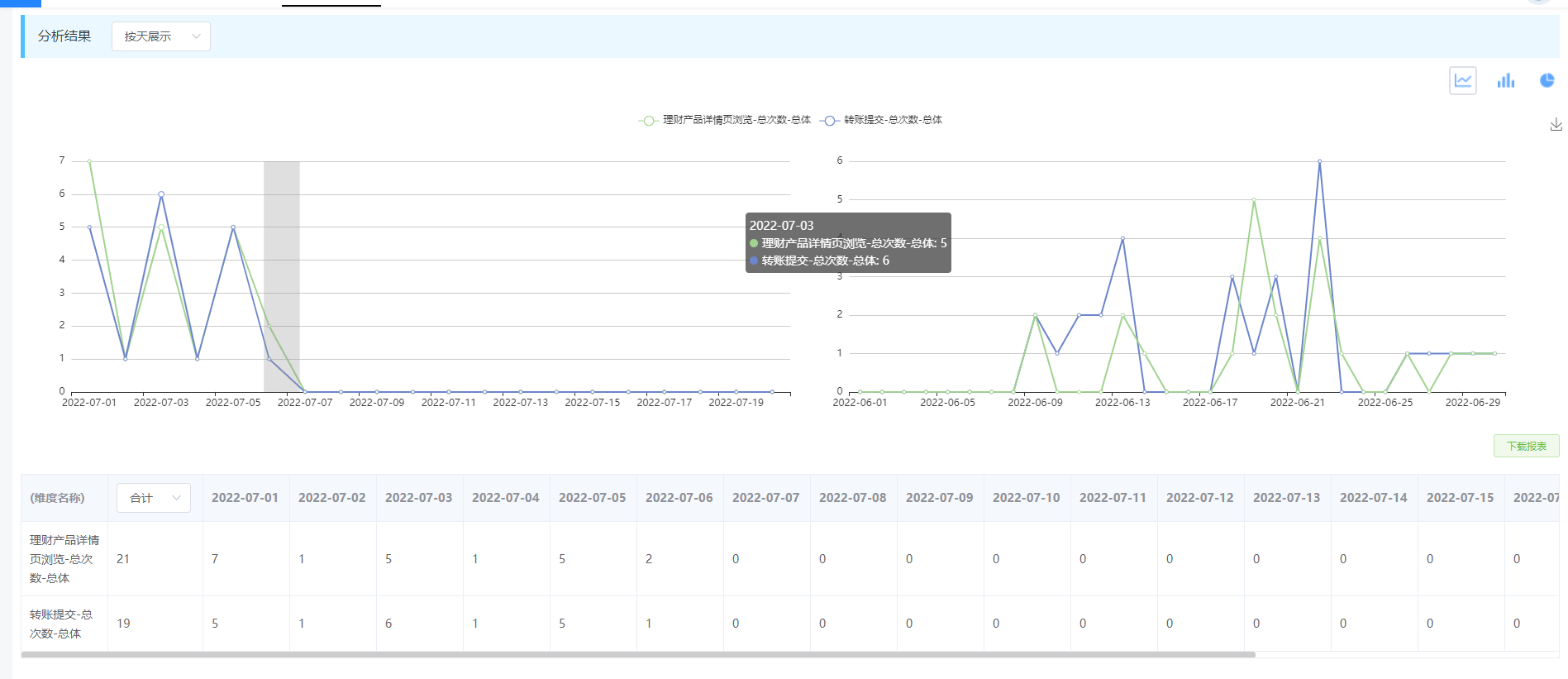Click row label 理财产品详情页浏览-总次数-总体
This screenshot has height=679, width=1568.
(64, 559)
